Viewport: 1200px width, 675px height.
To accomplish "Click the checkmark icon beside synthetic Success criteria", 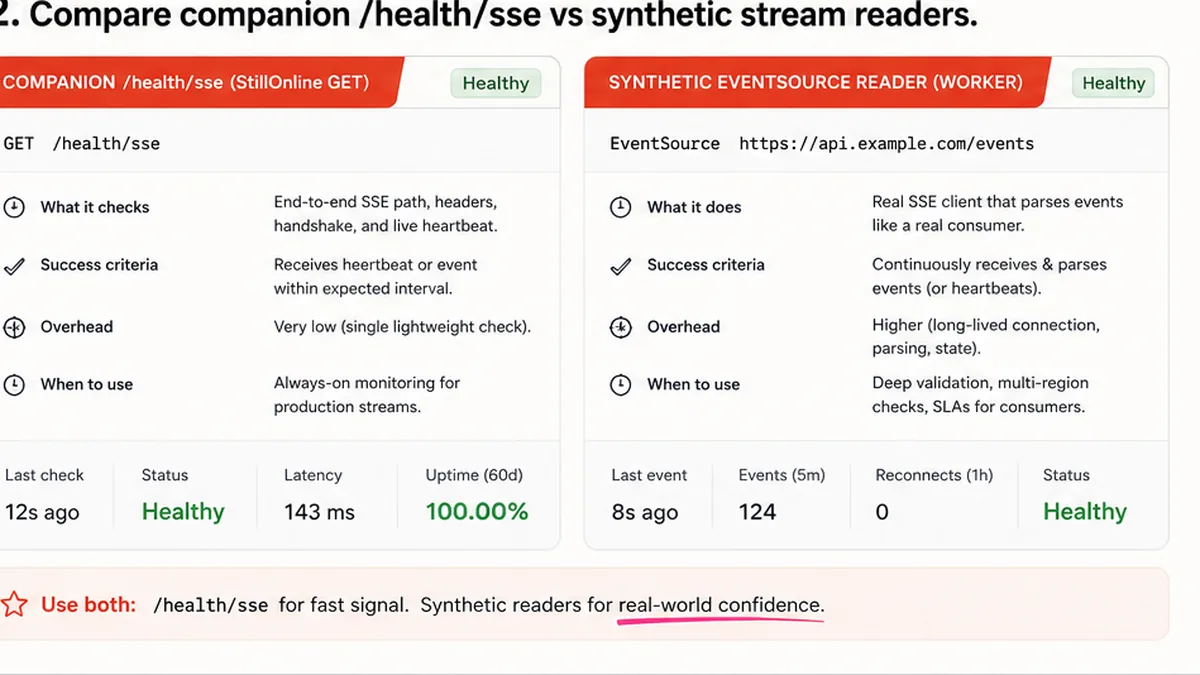I will (x=621, y=266).
